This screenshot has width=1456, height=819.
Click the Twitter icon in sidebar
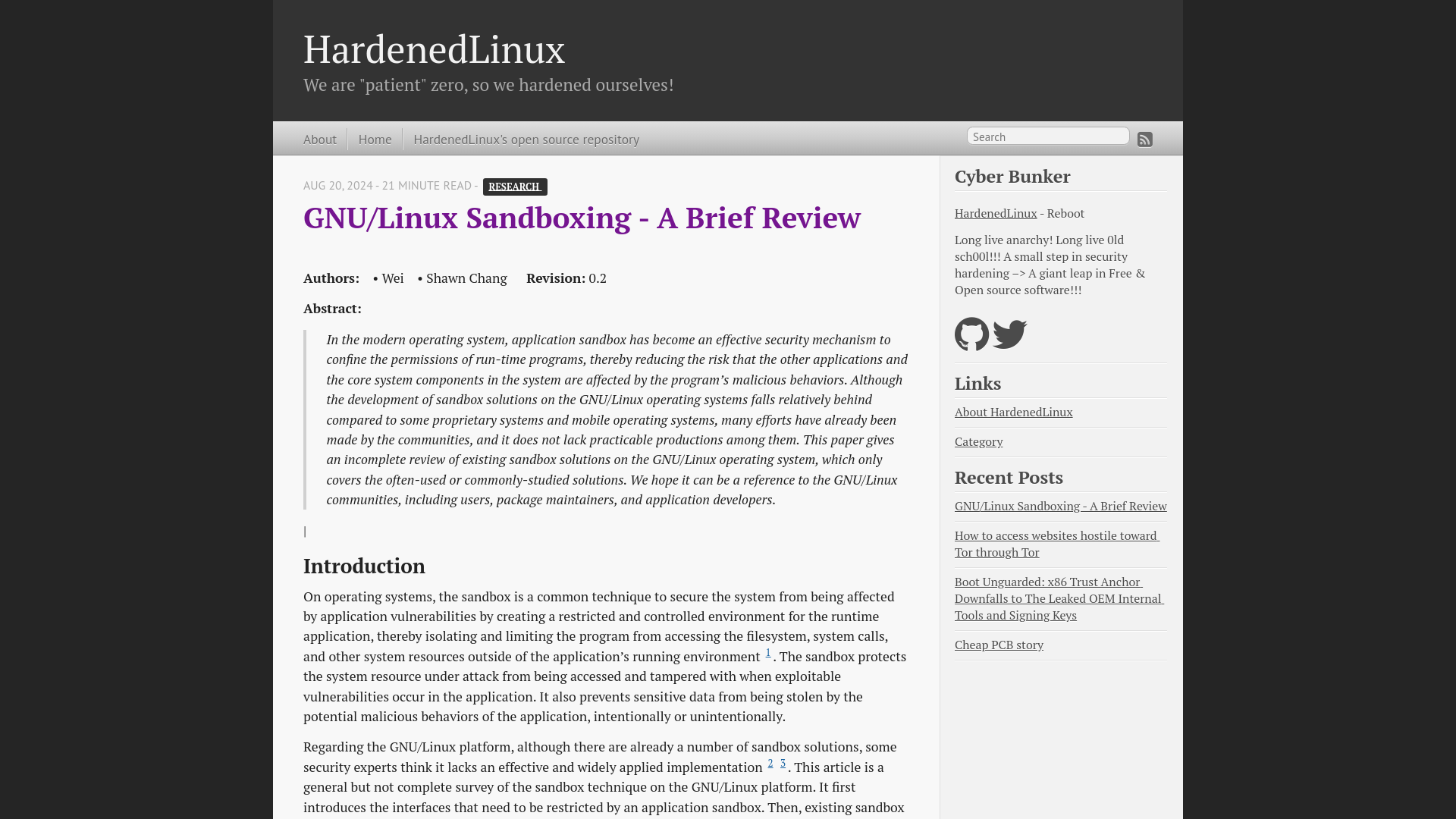click(x=1009, y=334)
